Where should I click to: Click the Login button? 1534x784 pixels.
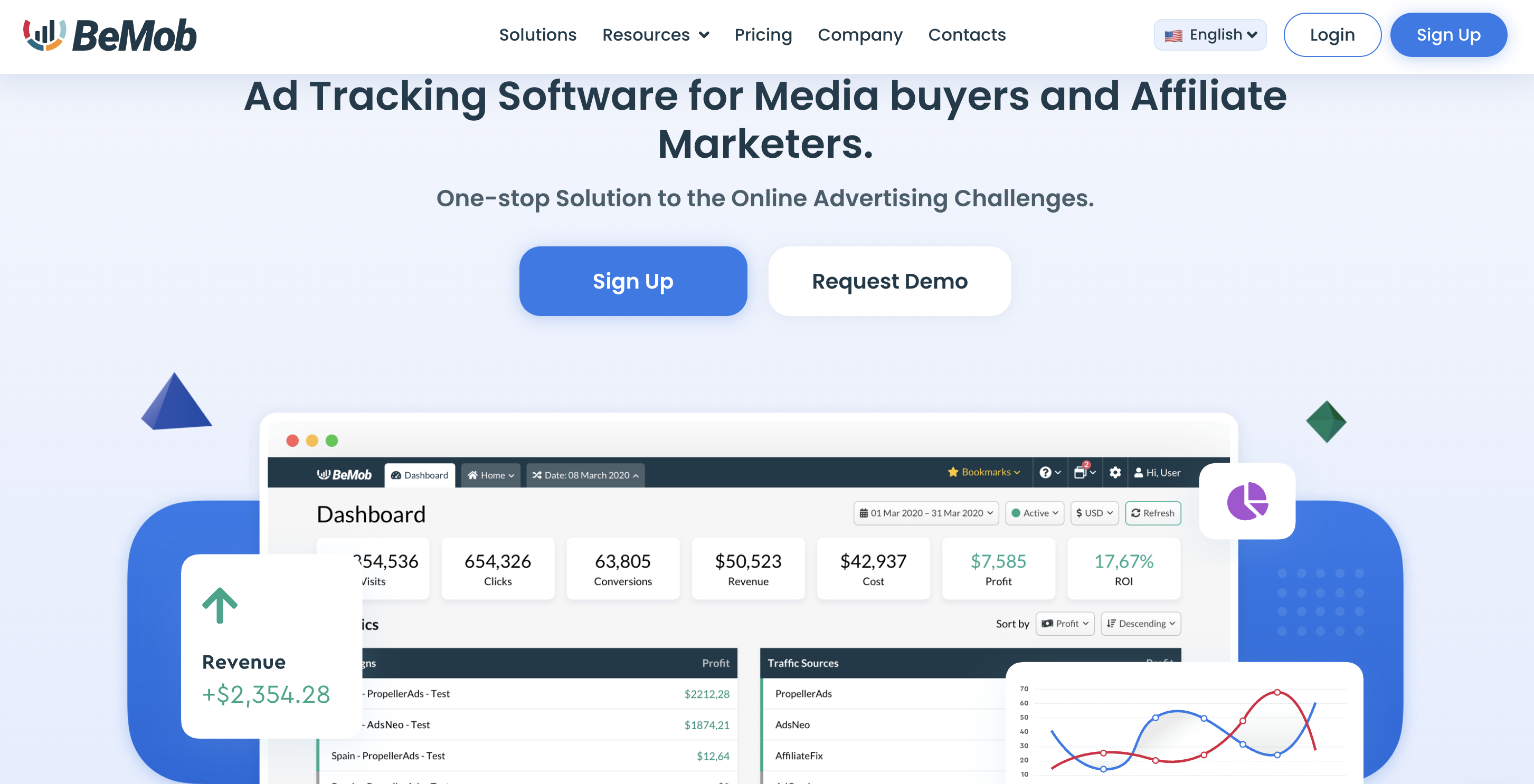(1332, 35)
